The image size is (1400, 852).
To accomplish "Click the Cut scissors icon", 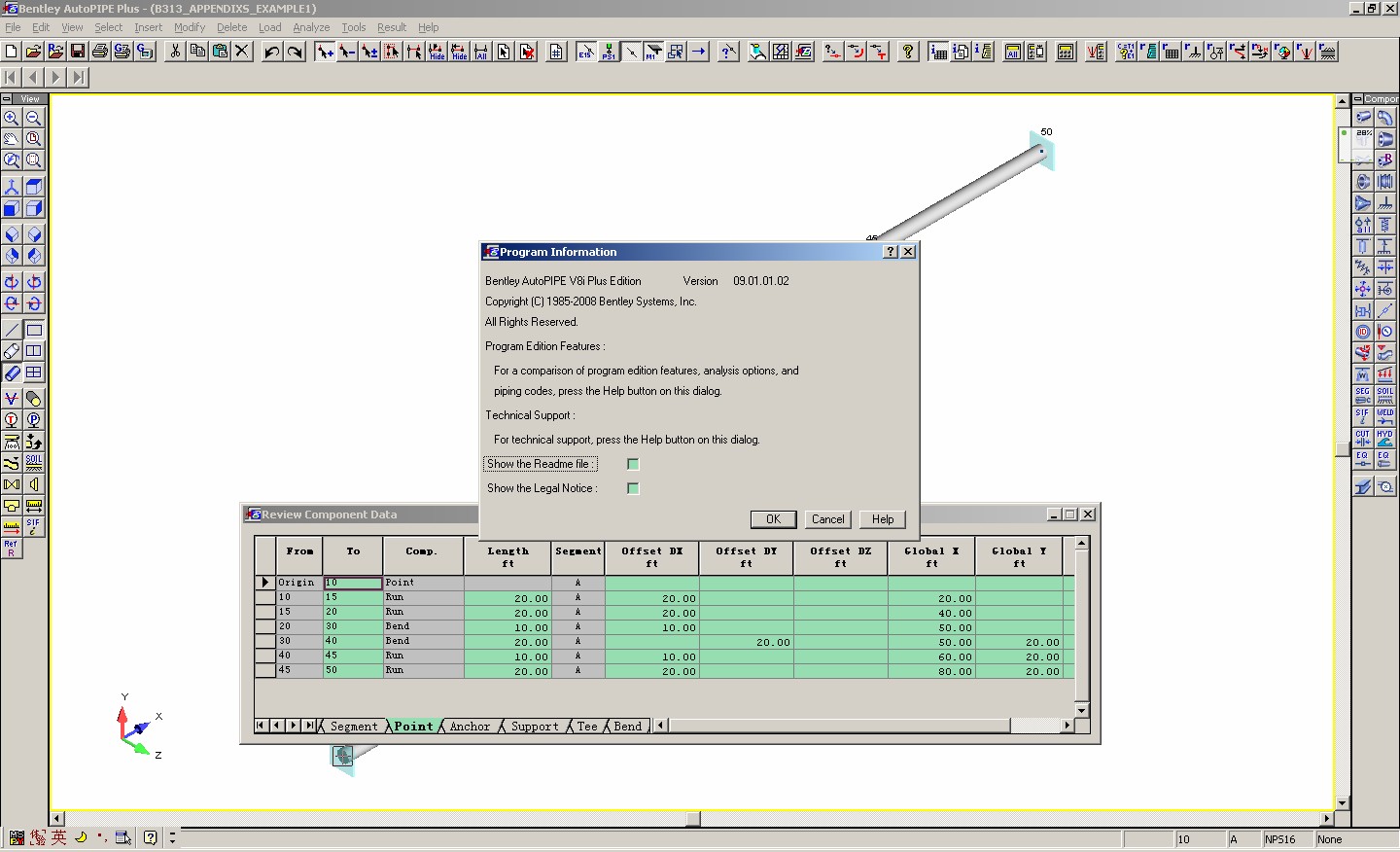I will click(175, 52).
